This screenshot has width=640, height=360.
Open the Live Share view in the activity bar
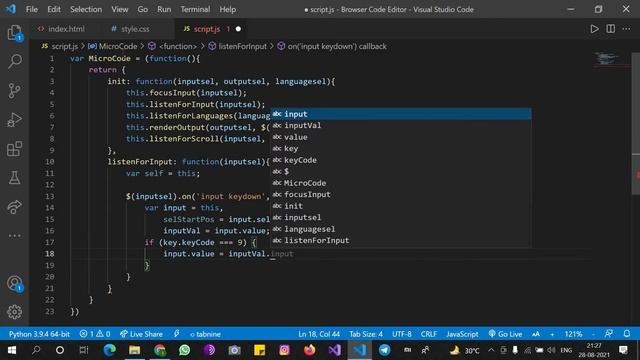point(15,207)
